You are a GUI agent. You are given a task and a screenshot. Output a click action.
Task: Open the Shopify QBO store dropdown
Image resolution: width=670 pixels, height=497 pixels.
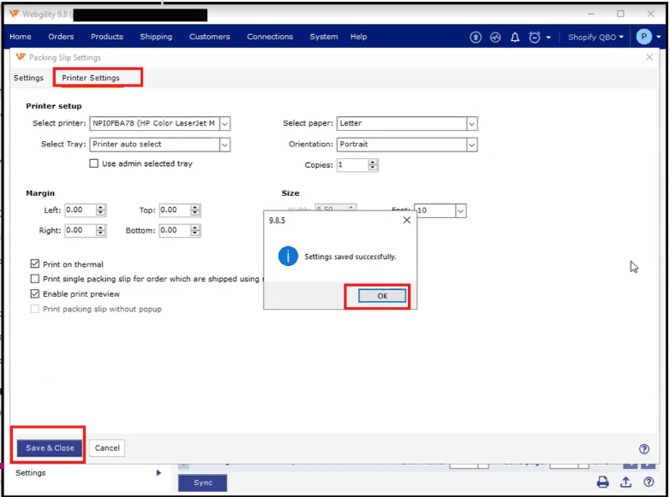(596, 37)
